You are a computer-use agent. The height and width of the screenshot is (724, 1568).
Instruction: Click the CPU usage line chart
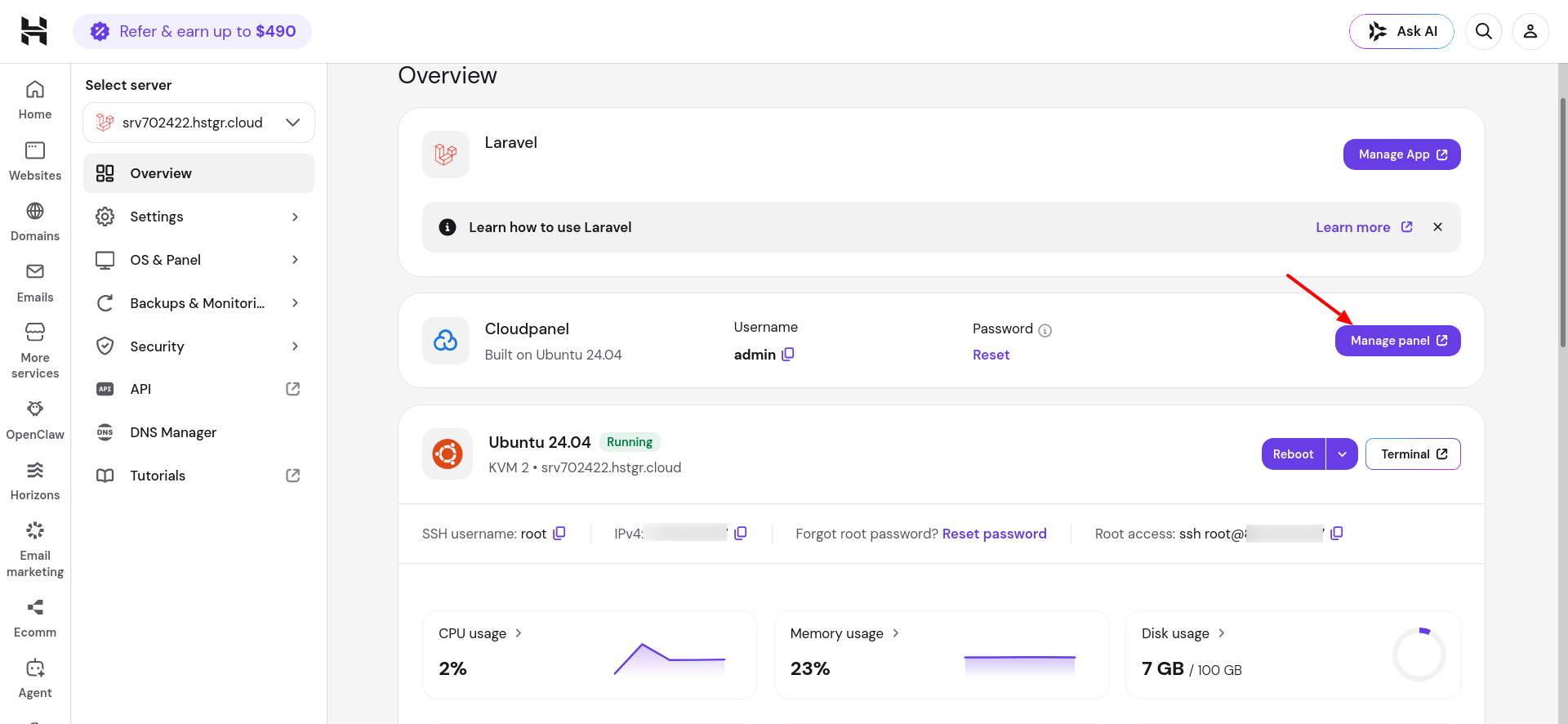[670, 659]
